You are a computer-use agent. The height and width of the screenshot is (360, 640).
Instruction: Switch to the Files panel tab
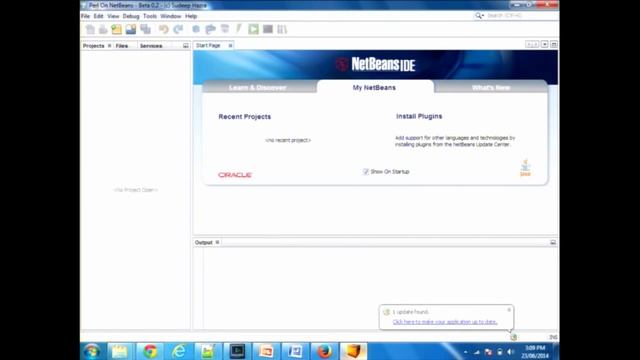coord(122,46)
